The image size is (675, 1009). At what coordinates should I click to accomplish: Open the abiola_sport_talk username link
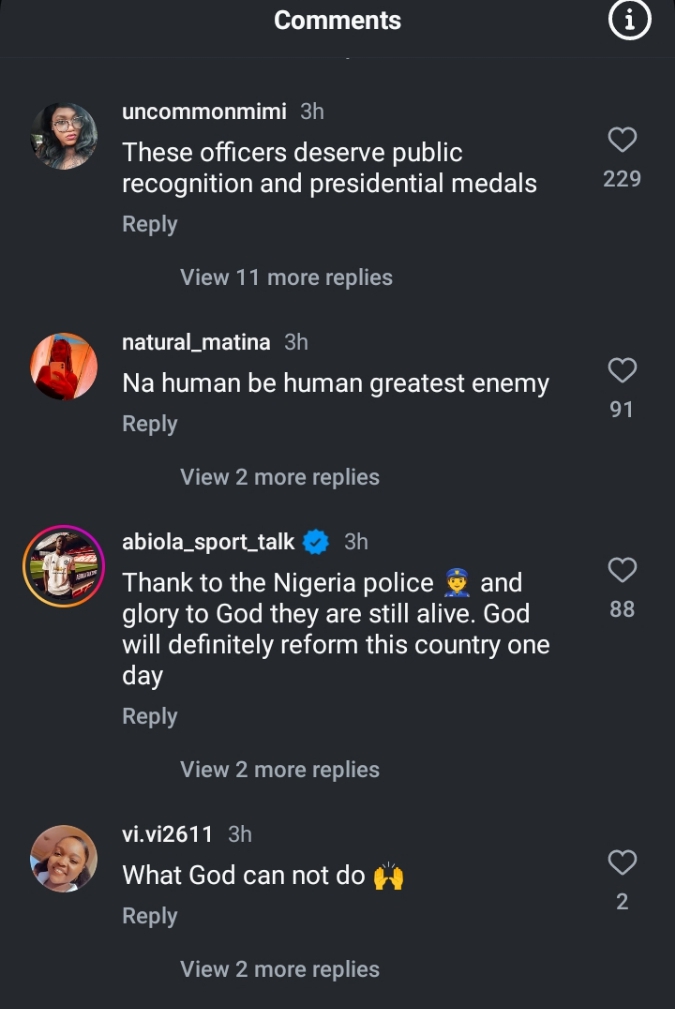(208, 542)
